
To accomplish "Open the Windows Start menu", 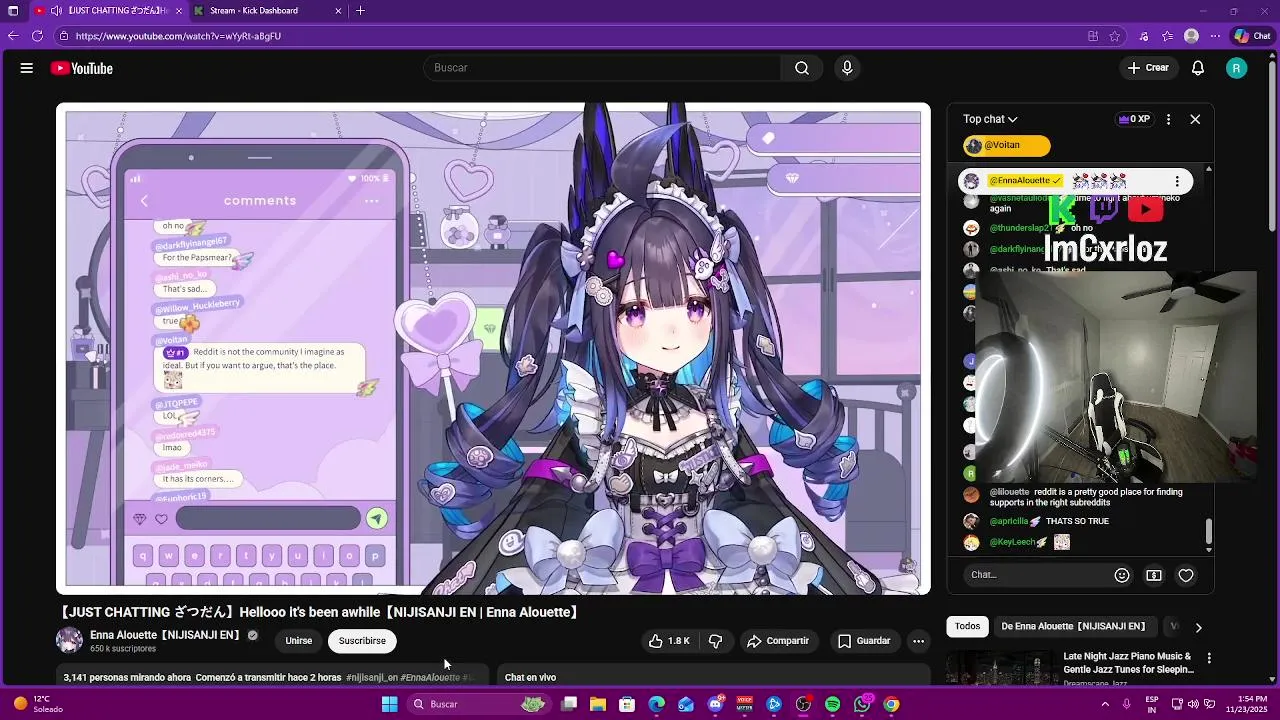I will [x=390, y=705].
